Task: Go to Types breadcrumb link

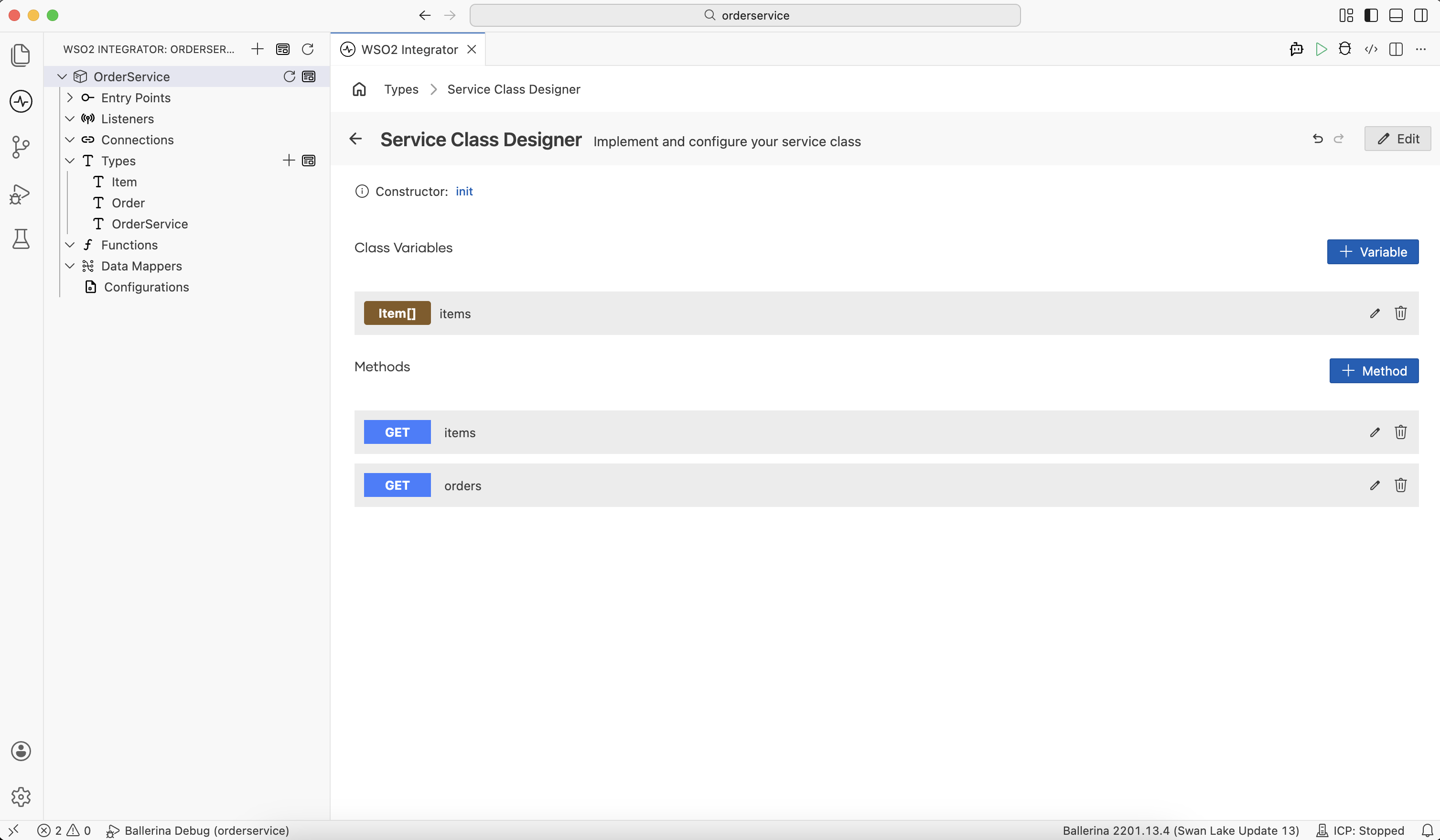Action: (x=401, y=89)
